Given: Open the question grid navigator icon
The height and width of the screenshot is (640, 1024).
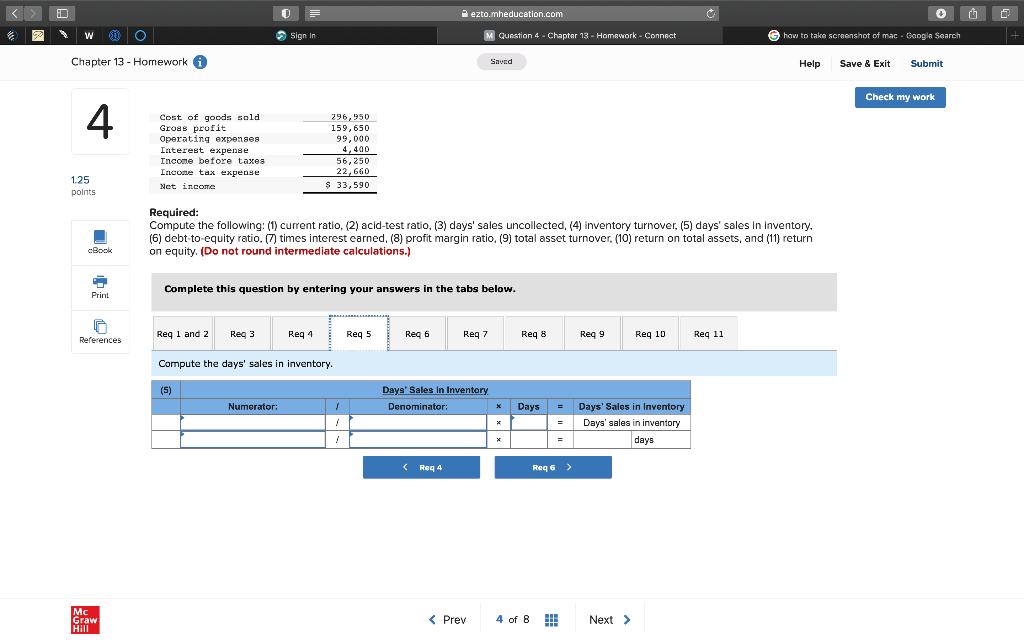Looking at the screenshot, I should (551, 620).
